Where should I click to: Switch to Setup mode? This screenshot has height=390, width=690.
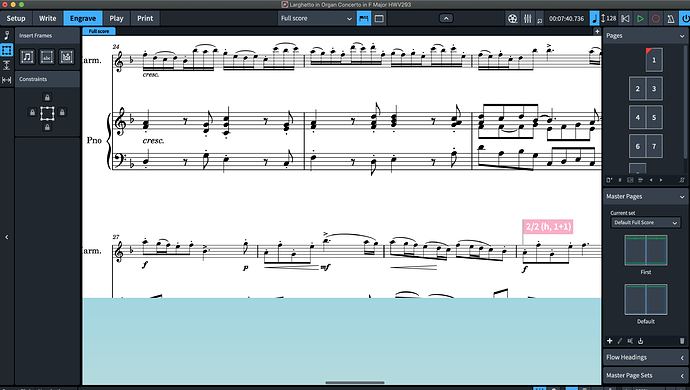point(16,18)
